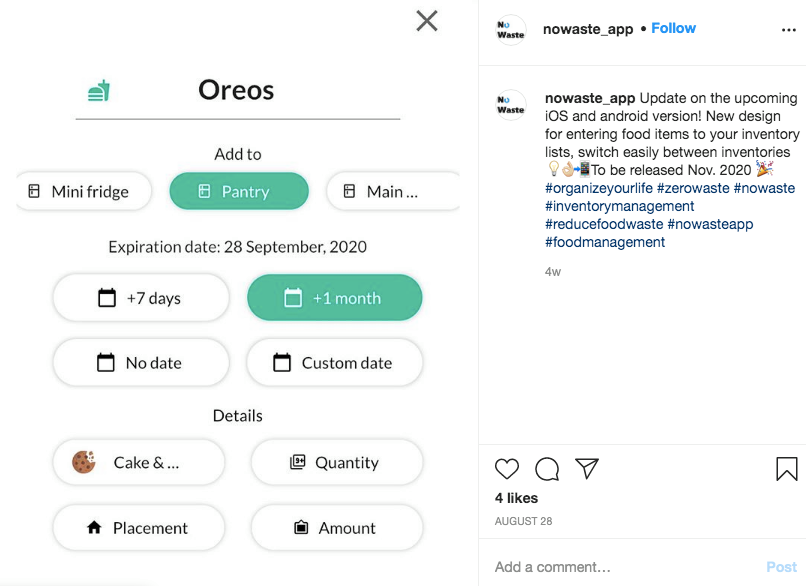The width and height of the screenshot is (806, 586).
Task: Open the Cake & ... category selector
Action: click(x=139, y=462)
